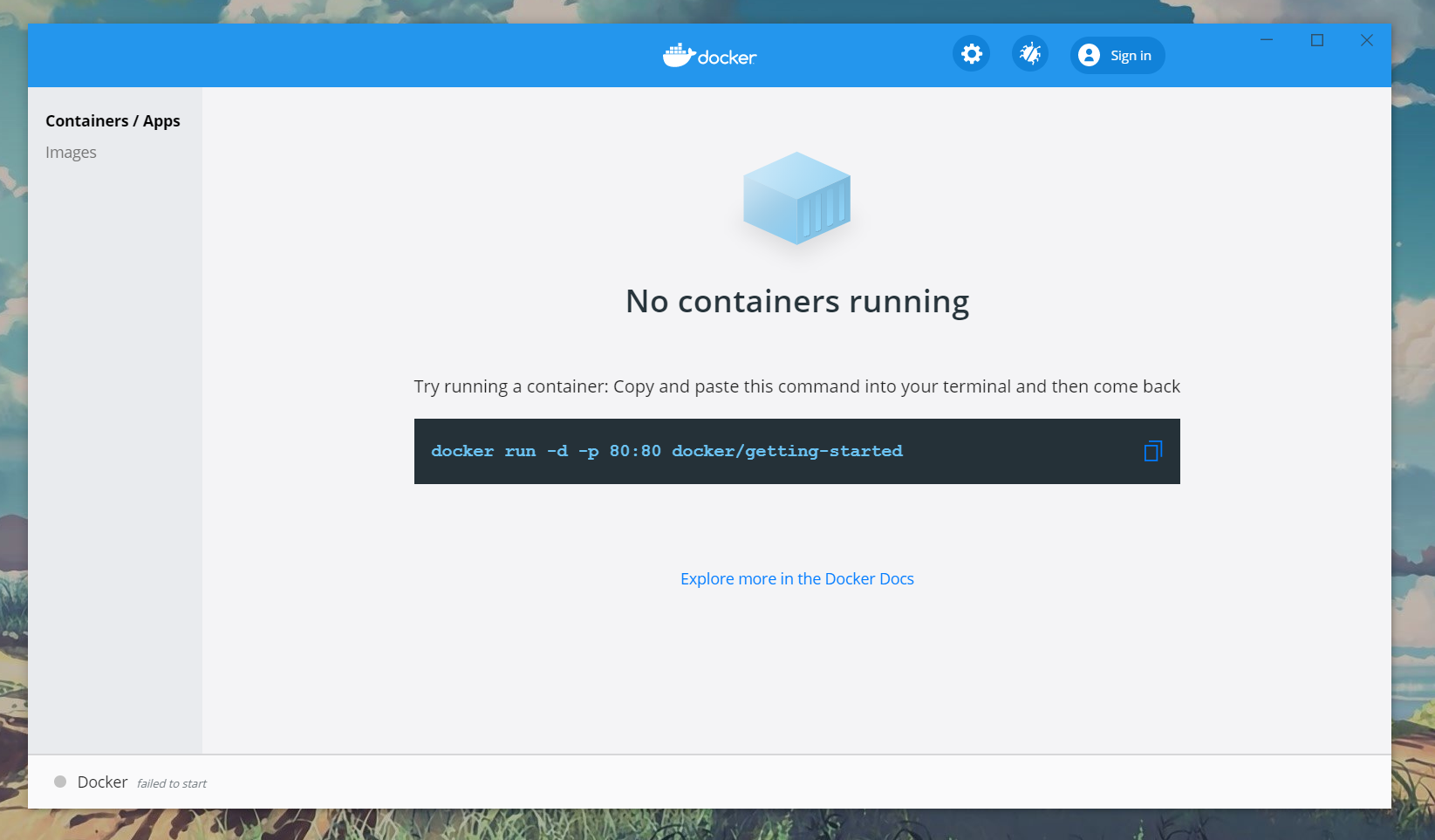1435x840 pixels.
Task: Minimize the Docker Desktop window
Action: pyautogui.click(x=1267, y=40)
